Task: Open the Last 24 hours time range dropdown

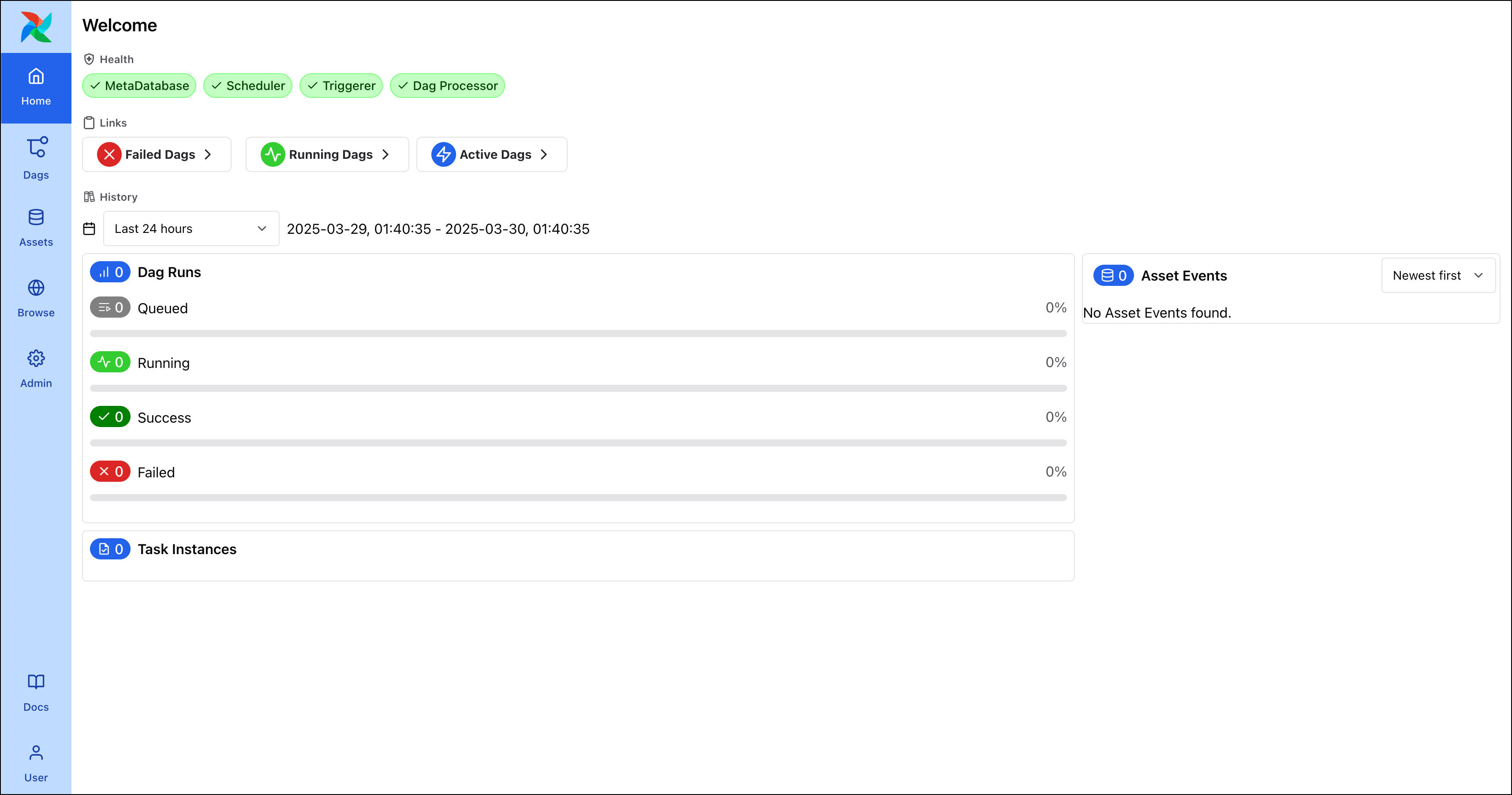Action: (191, 229)
